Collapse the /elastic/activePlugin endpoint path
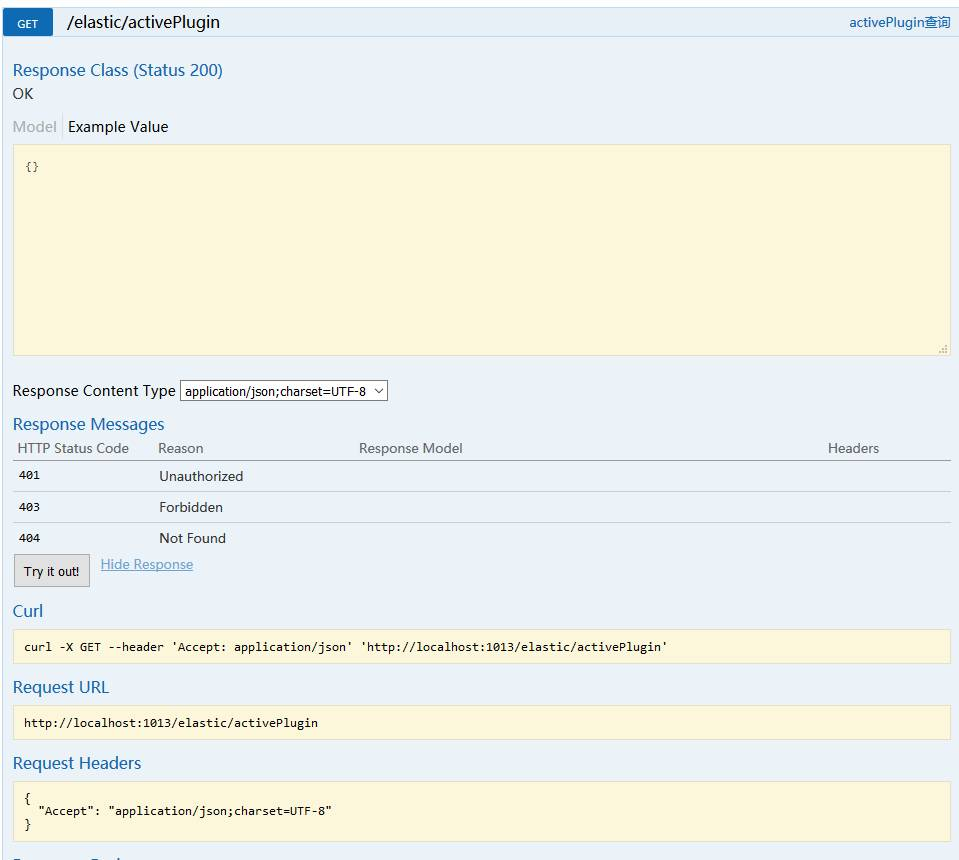The image size is (959, 860). pos(143,22)
